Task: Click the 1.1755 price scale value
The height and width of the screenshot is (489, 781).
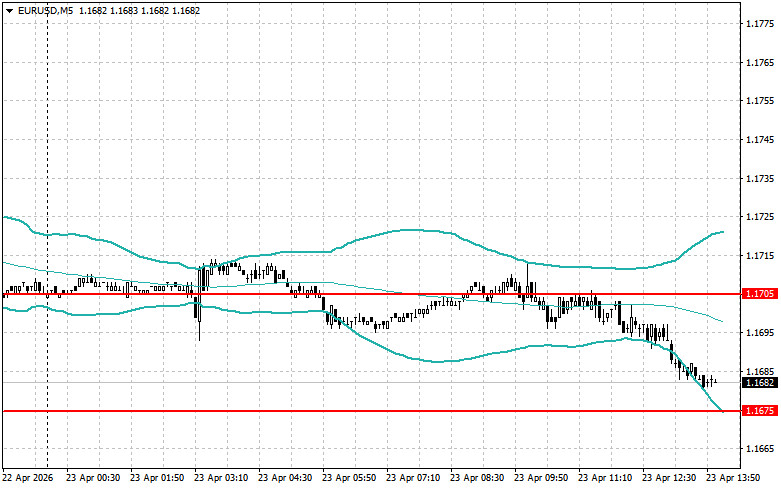Action: tap(760, 101)
